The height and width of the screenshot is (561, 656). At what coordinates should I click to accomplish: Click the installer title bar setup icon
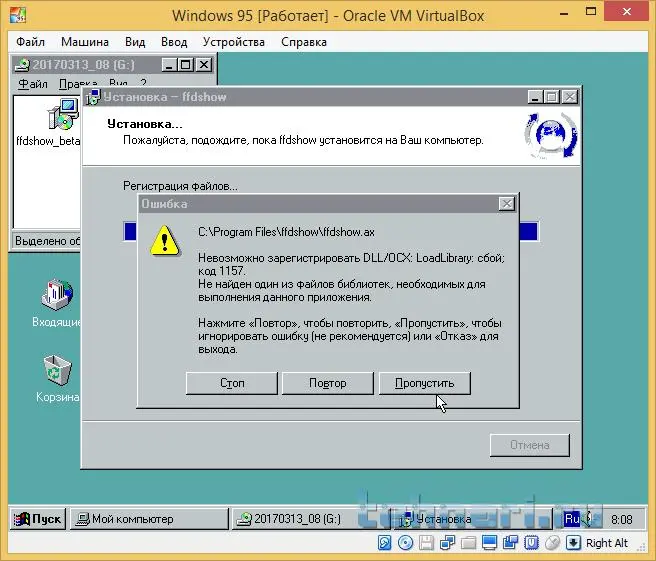(93, 97)
